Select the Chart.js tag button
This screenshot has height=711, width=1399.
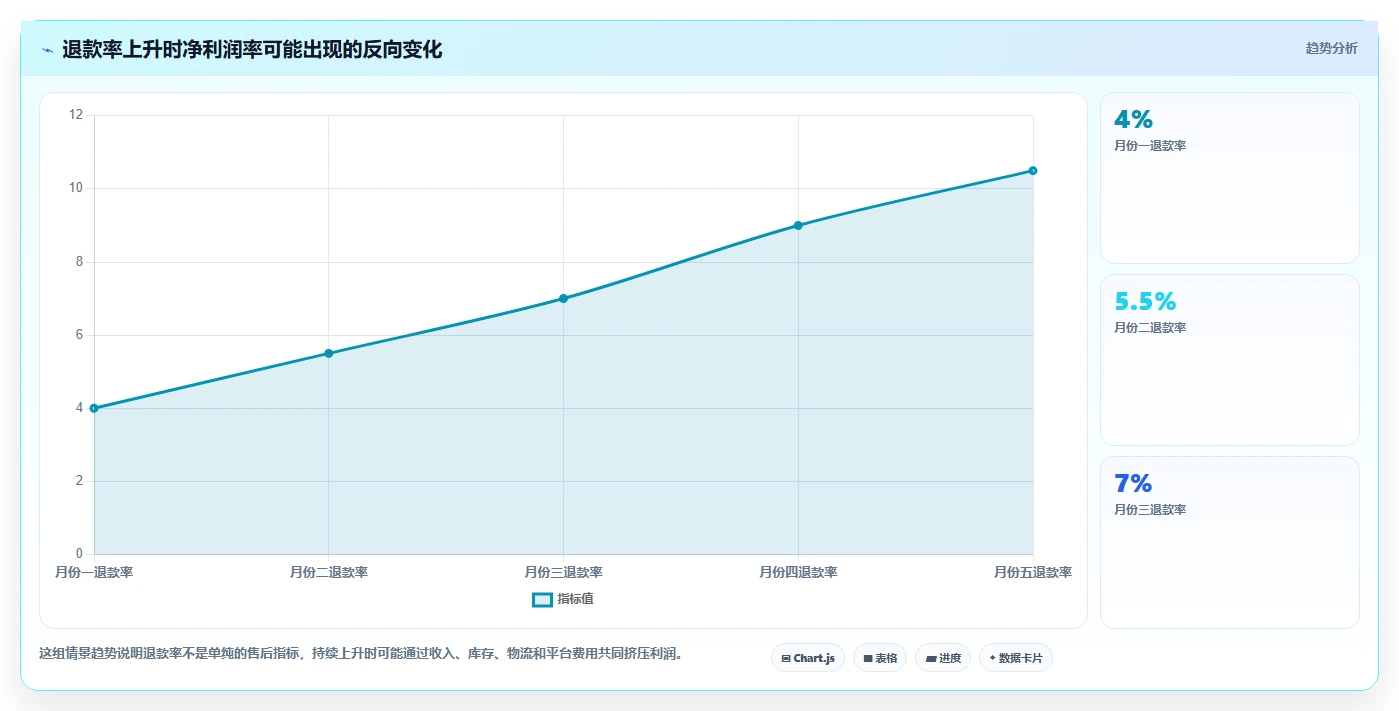coord(808,658)
